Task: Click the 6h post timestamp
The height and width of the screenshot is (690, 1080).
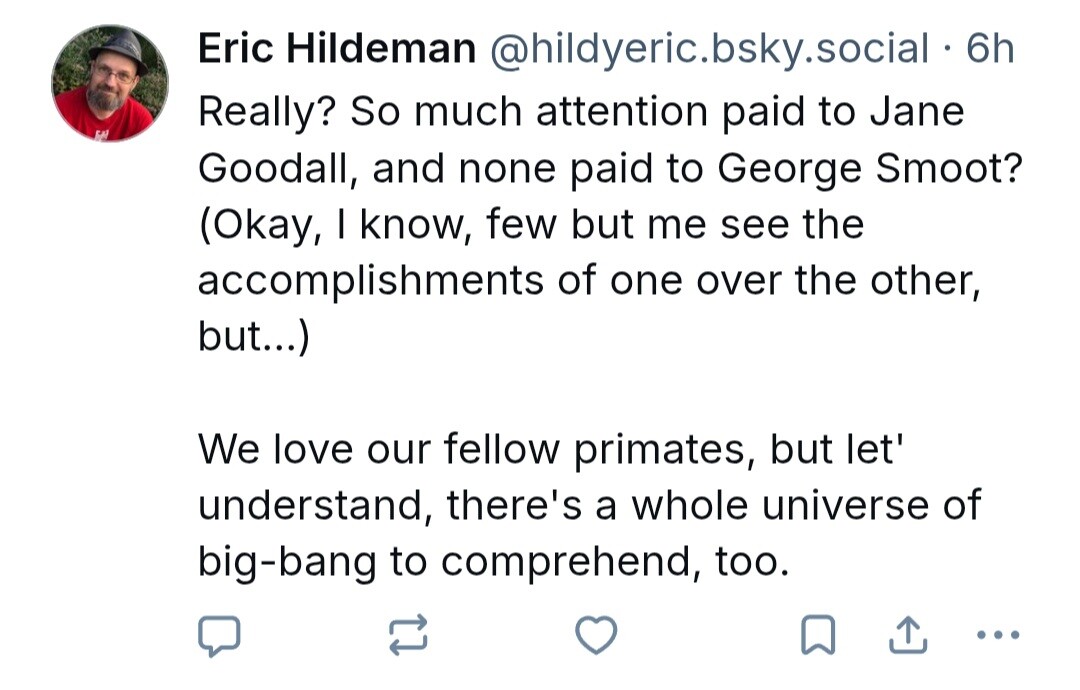Action: click(x=990, y=49)
